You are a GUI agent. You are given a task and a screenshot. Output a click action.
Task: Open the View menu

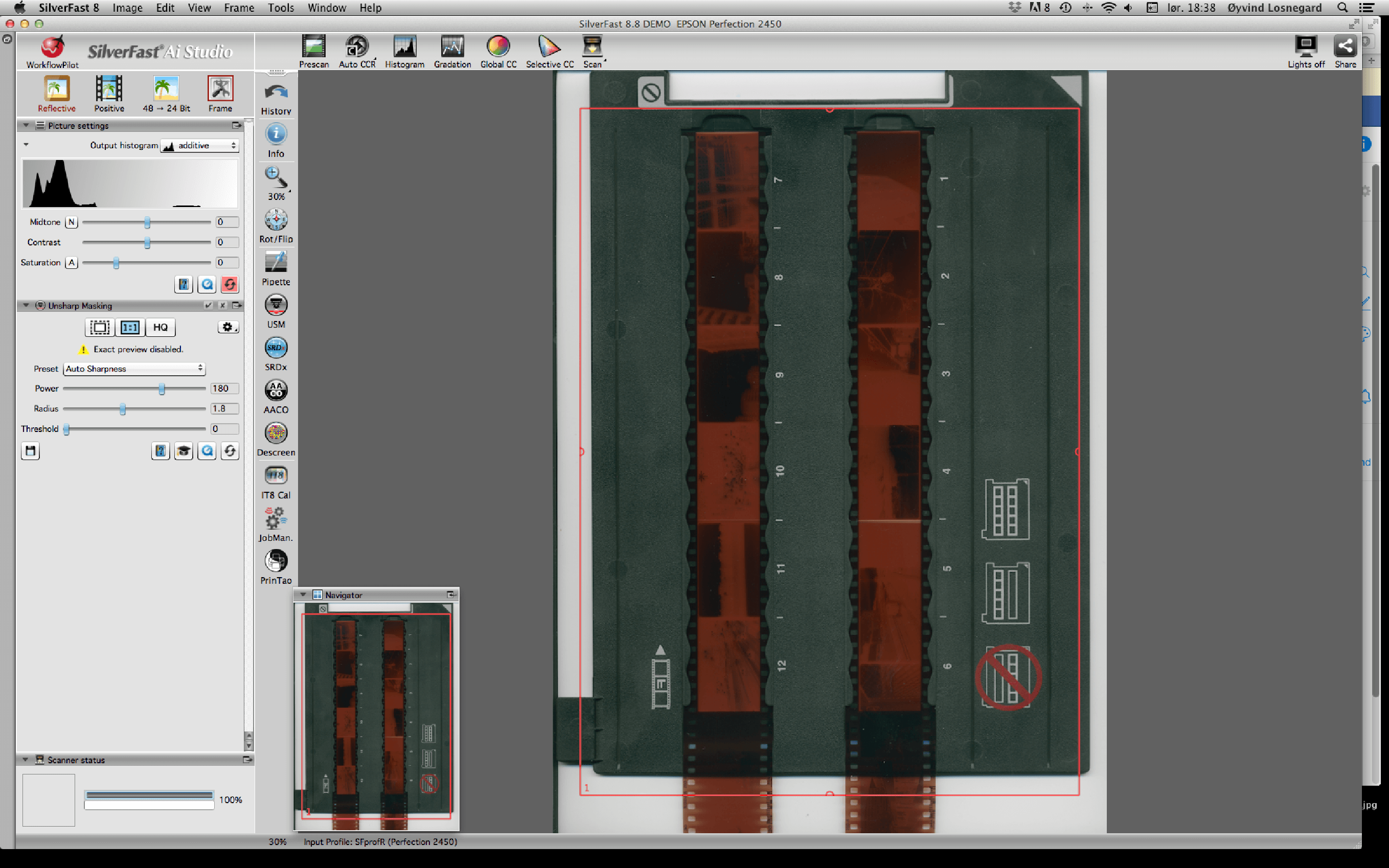click(199, 8)
